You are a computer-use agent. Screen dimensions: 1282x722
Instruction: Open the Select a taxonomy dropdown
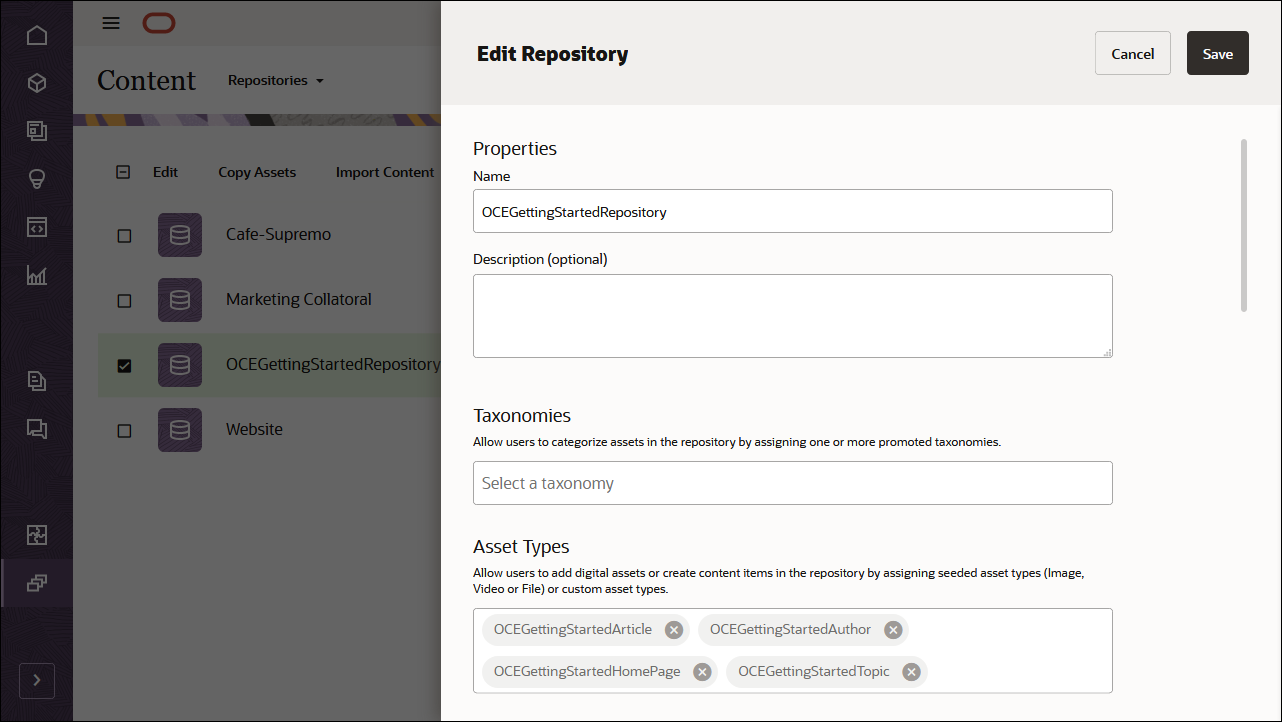point(792,483)
